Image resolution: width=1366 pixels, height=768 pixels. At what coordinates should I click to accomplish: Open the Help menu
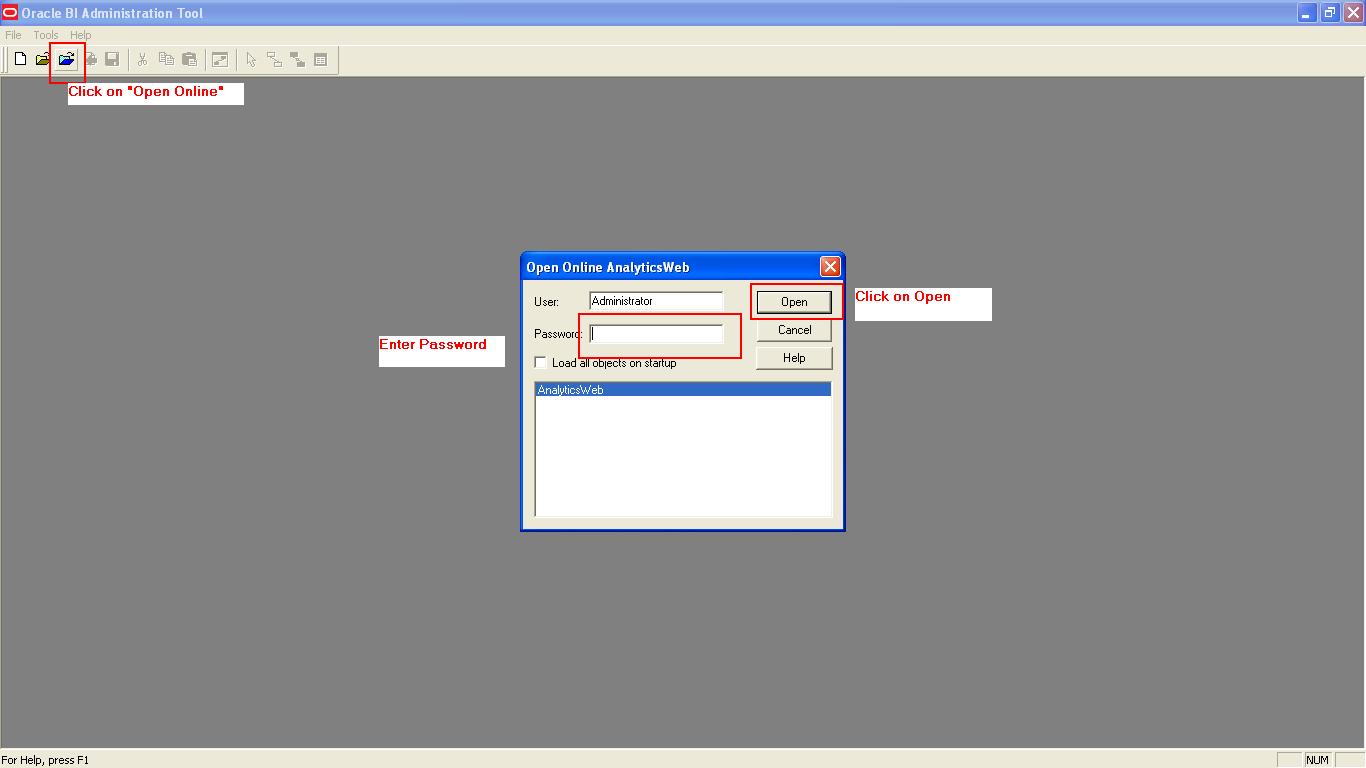tap(80, 34)
